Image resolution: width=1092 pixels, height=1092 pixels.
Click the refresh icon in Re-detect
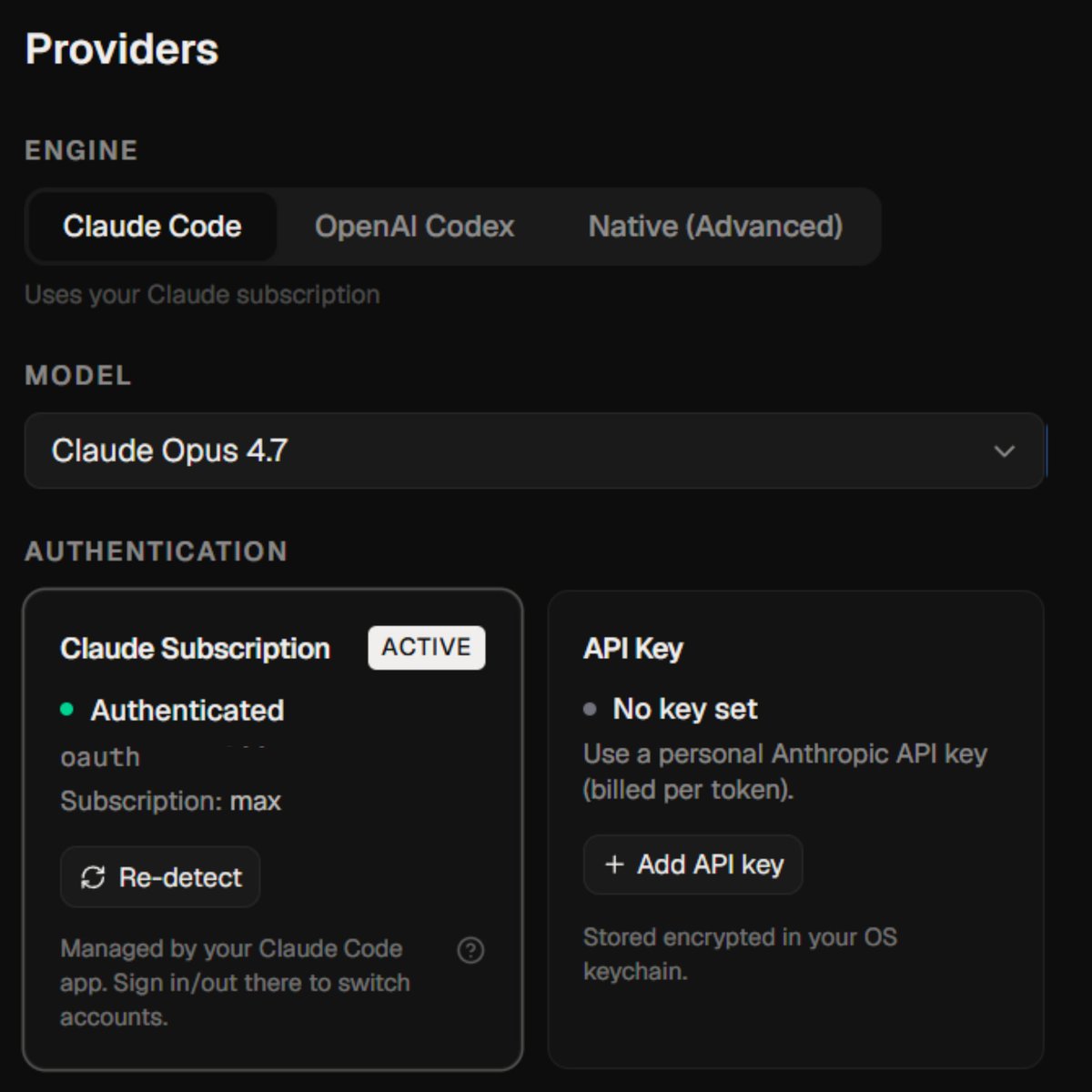tap(93, 877)
